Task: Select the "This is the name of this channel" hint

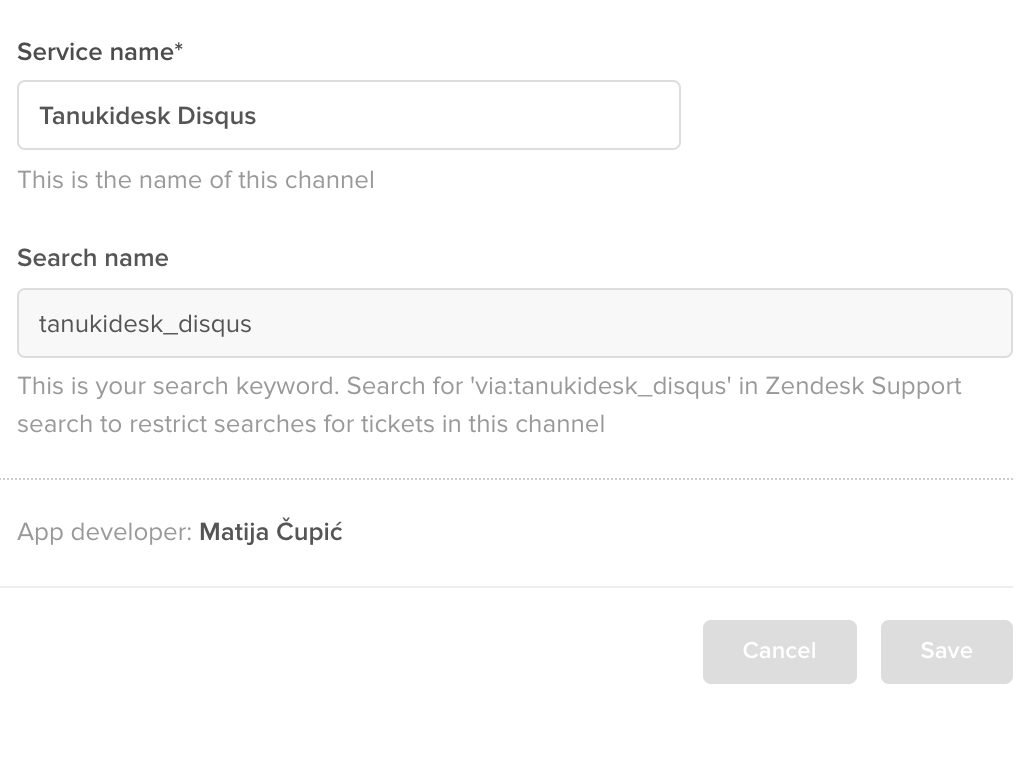Action: [196, 180]
